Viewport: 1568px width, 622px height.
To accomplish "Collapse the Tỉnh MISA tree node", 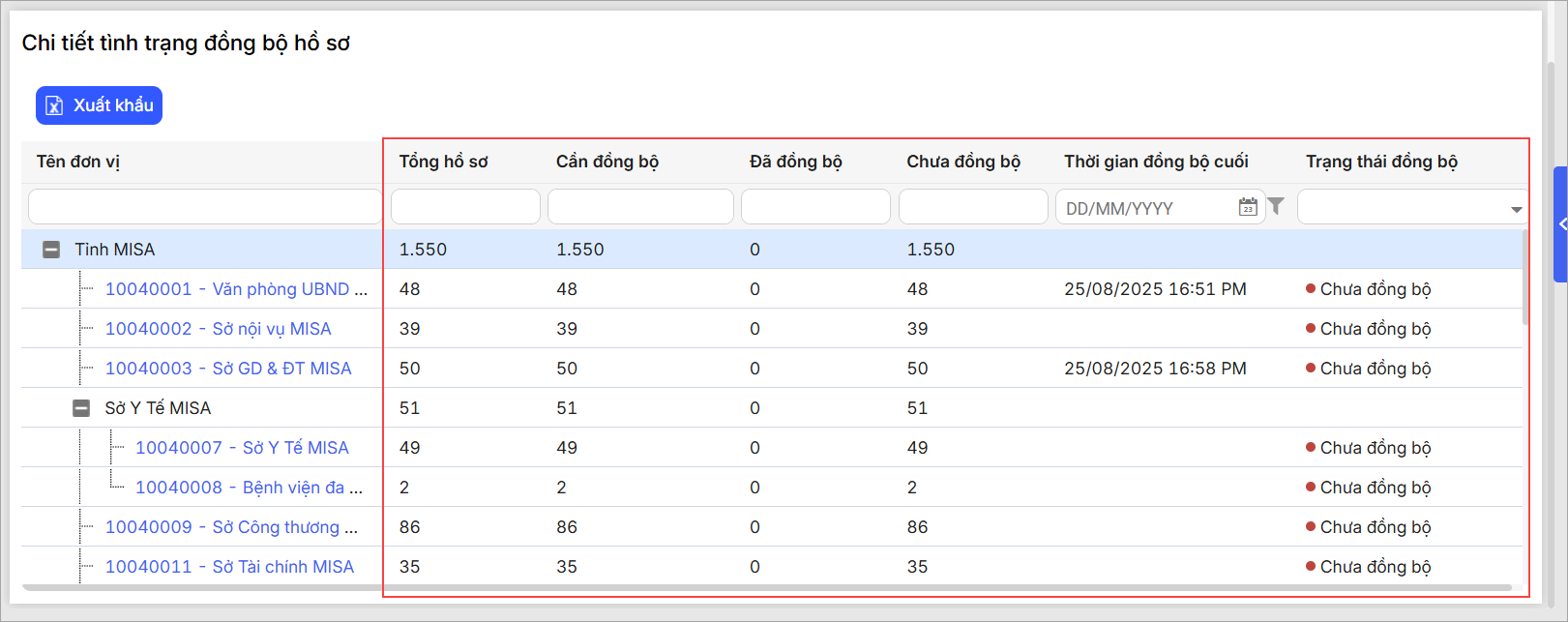I will (x=51, y=250).
